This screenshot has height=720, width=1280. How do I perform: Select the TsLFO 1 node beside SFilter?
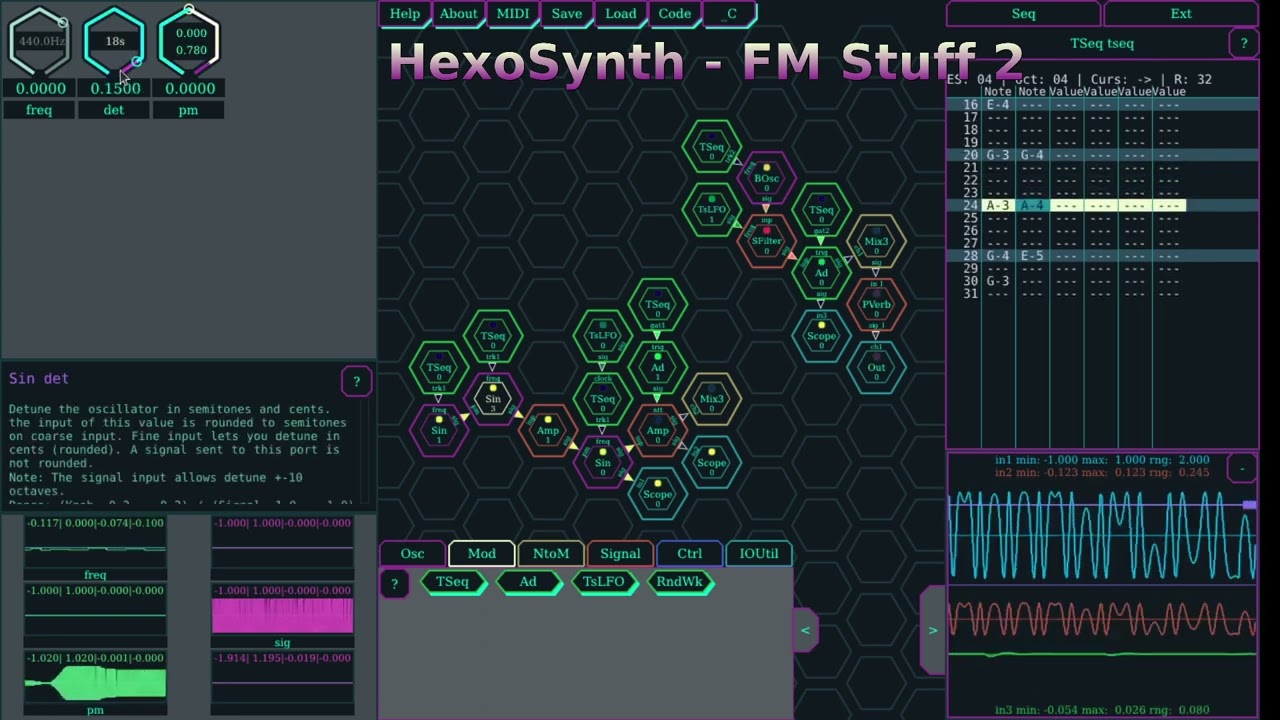(x=712, y=210)
